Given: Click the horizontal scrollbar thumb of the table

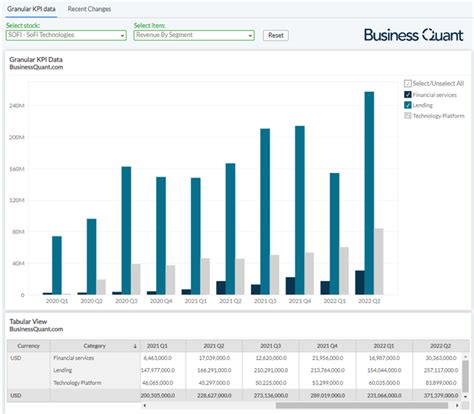Looking at the screenshot, I should click(362, 406).
